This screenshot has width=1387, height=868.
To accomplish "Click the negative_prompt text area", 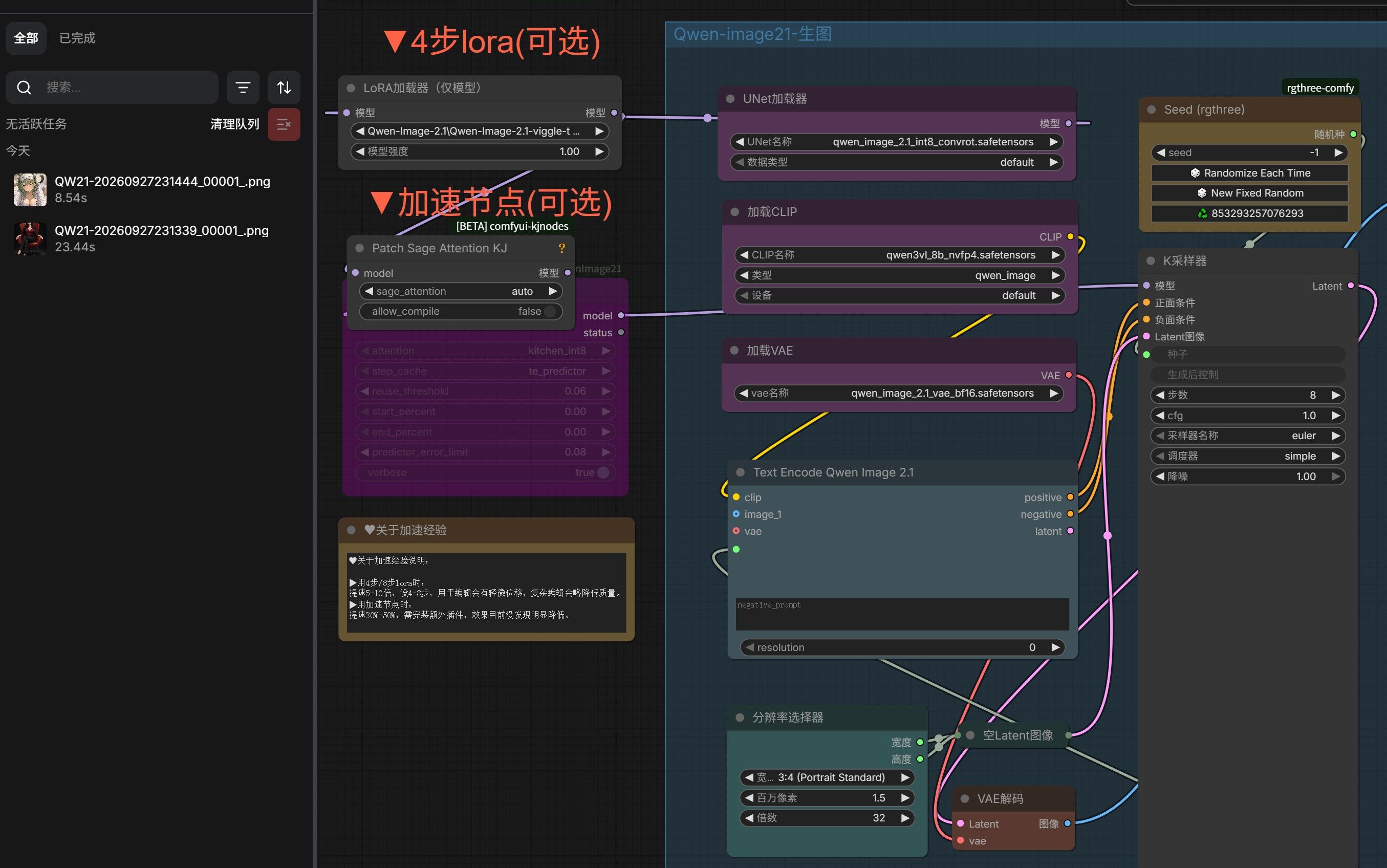I will point(902,614).
